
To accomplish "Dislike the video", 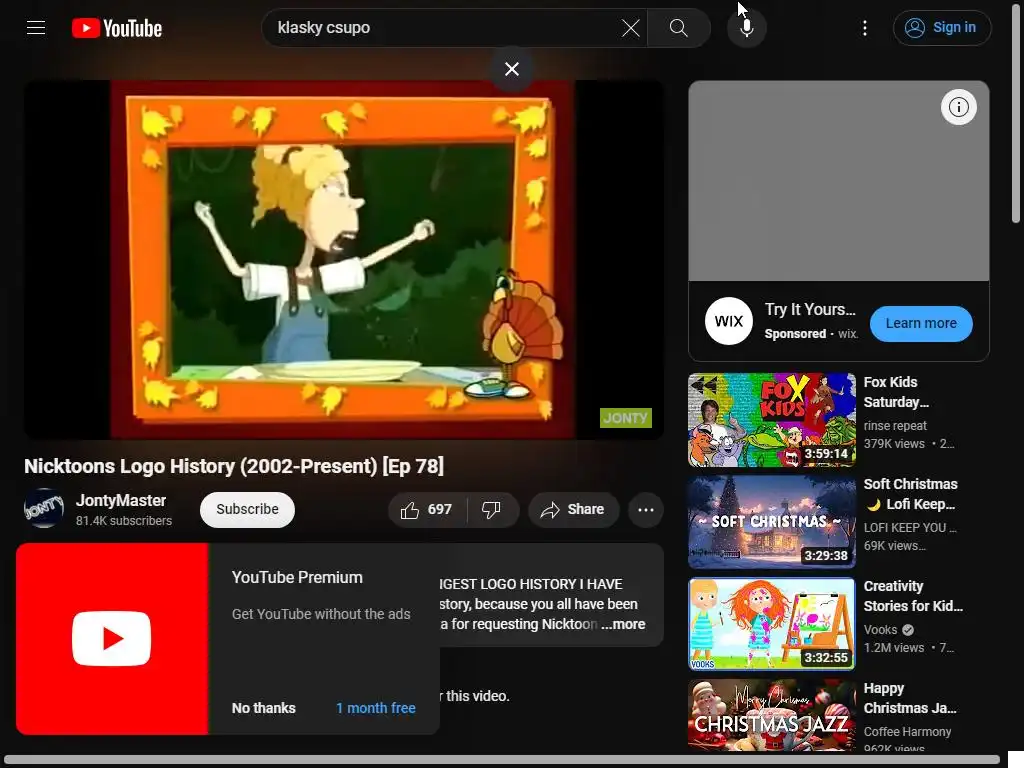I will click(492, 509).
